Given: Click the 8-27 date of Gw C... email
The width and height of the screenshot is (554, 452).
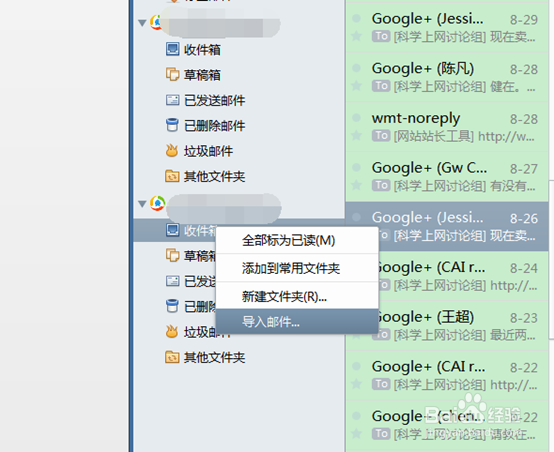Looking at the screenshot, I should click(x=524, y=169).
